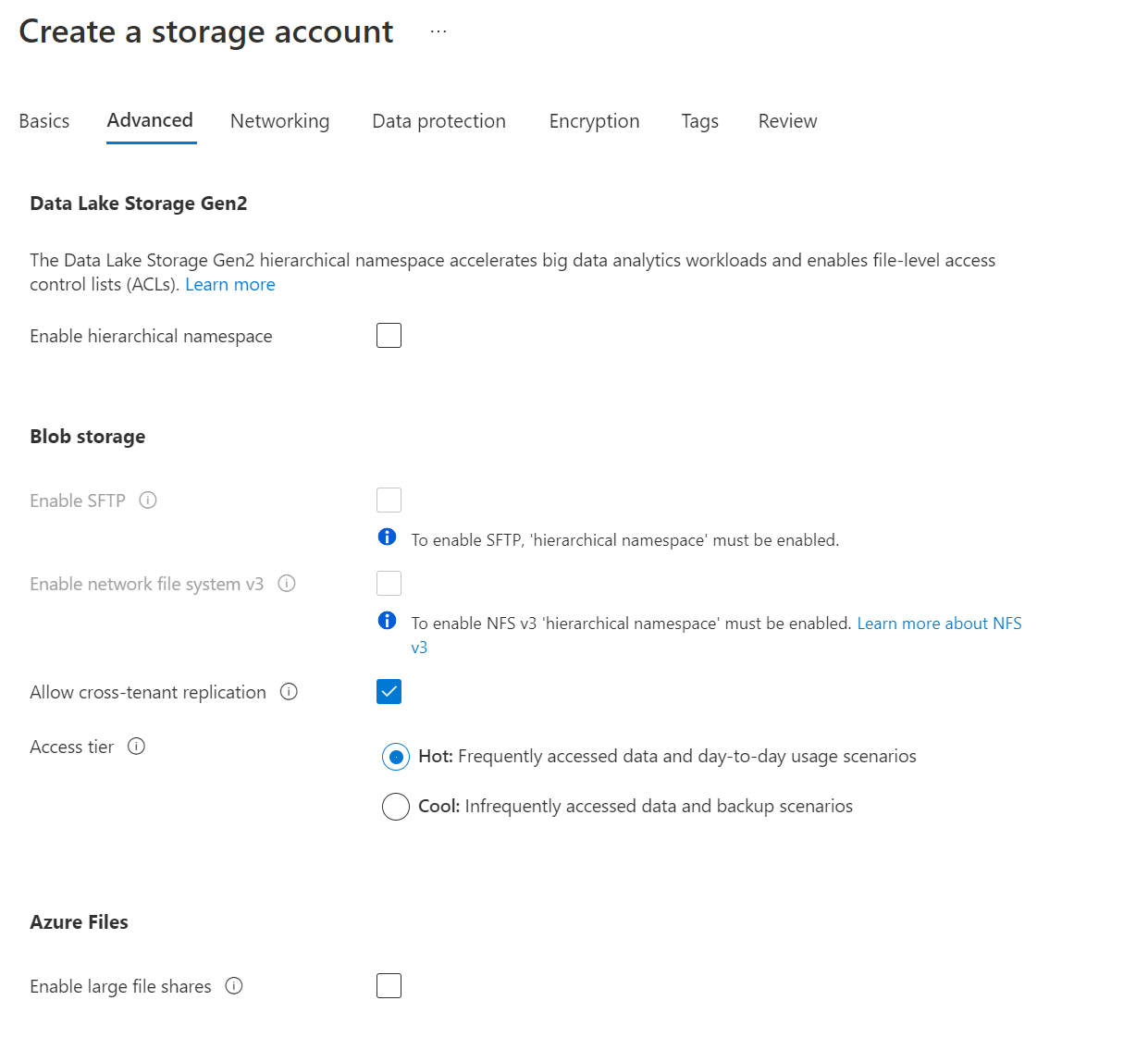
Task: Open the Data protection tab
Action: click(x=438, y=121)
